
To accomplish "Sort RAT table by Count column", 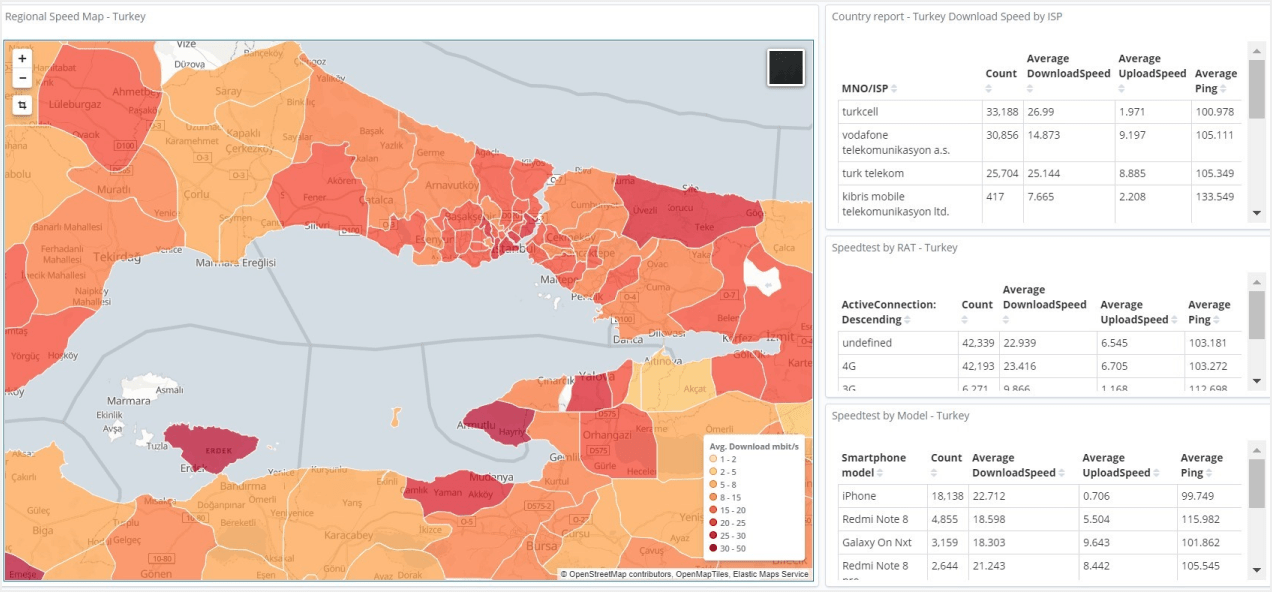I will coord(965,320).
